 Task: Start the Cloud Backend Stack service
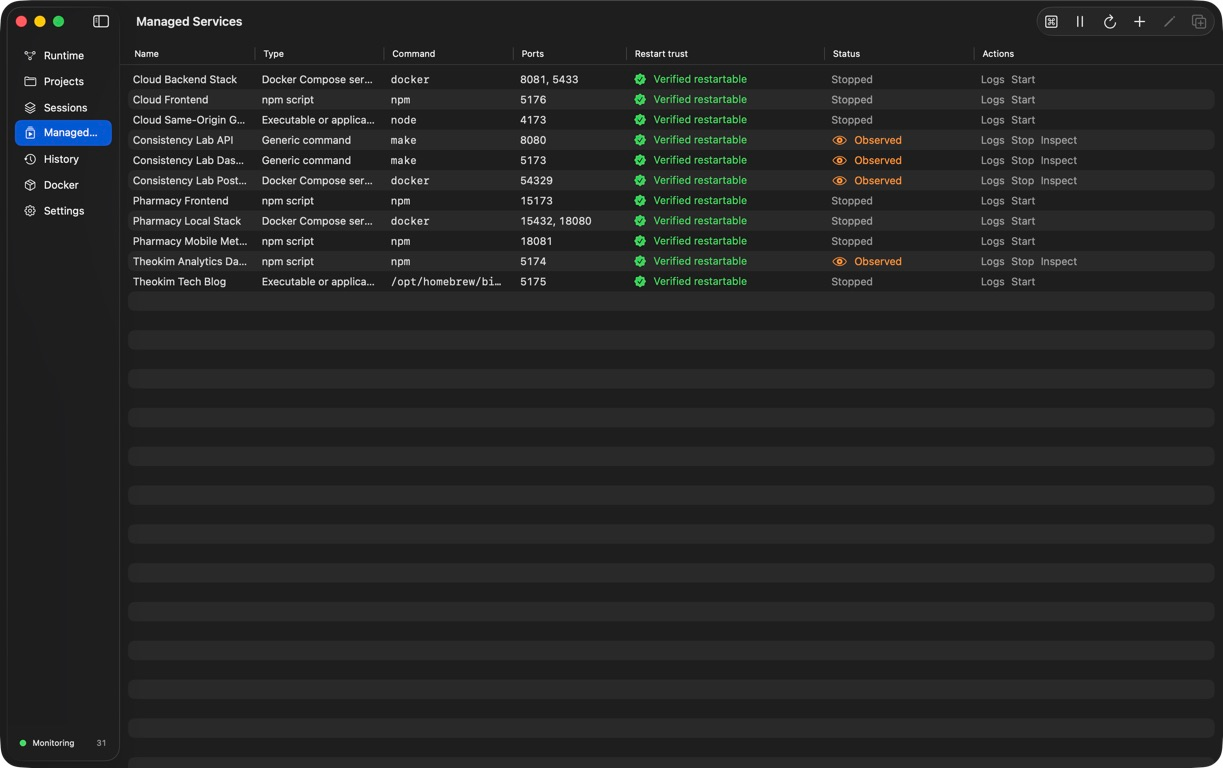1023,79
